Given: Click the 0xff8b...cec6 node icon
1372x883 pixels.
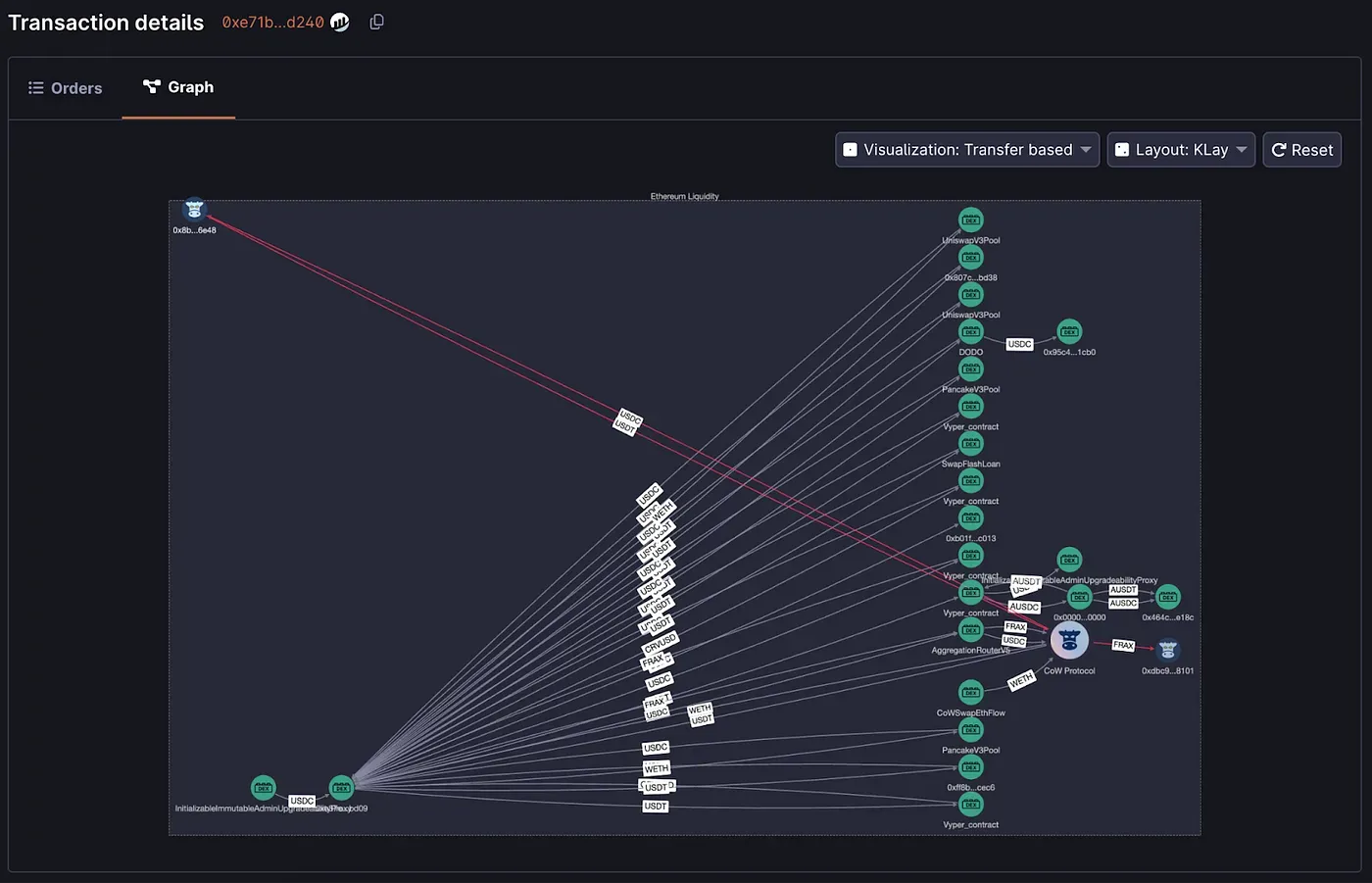Looking at the screenshot, I should point(970,767).
